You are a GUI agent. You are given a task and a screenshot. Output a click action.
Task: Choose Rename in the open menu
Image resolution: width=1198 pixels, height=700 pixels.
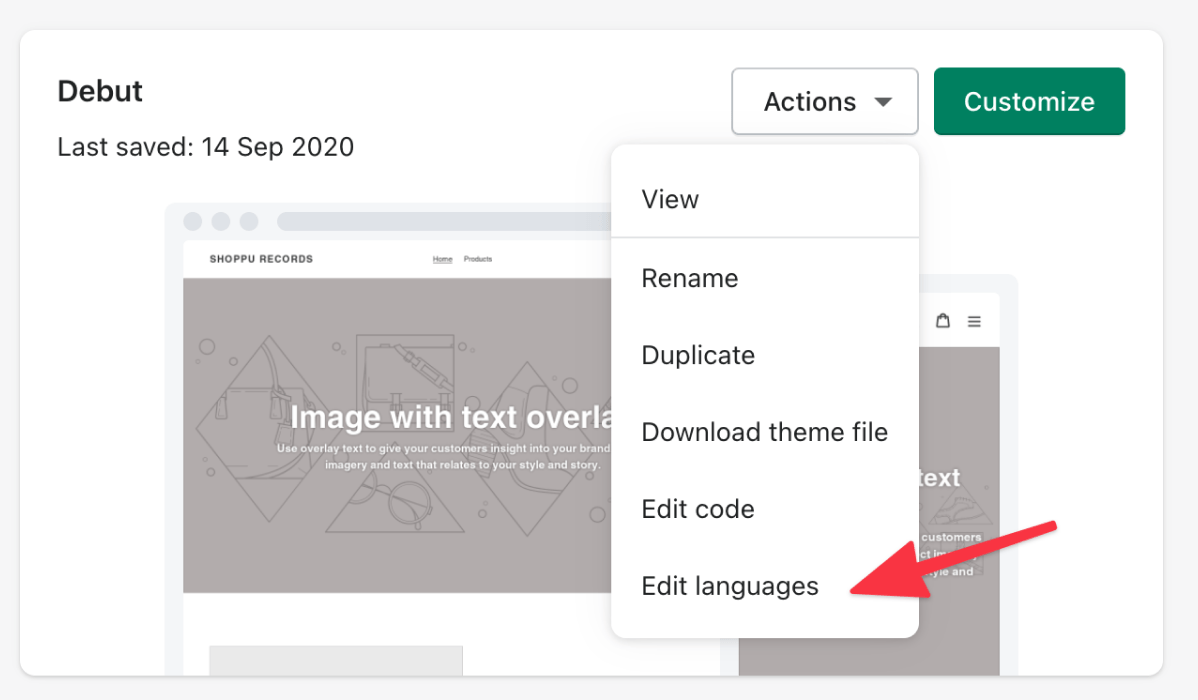pos(690,278)
